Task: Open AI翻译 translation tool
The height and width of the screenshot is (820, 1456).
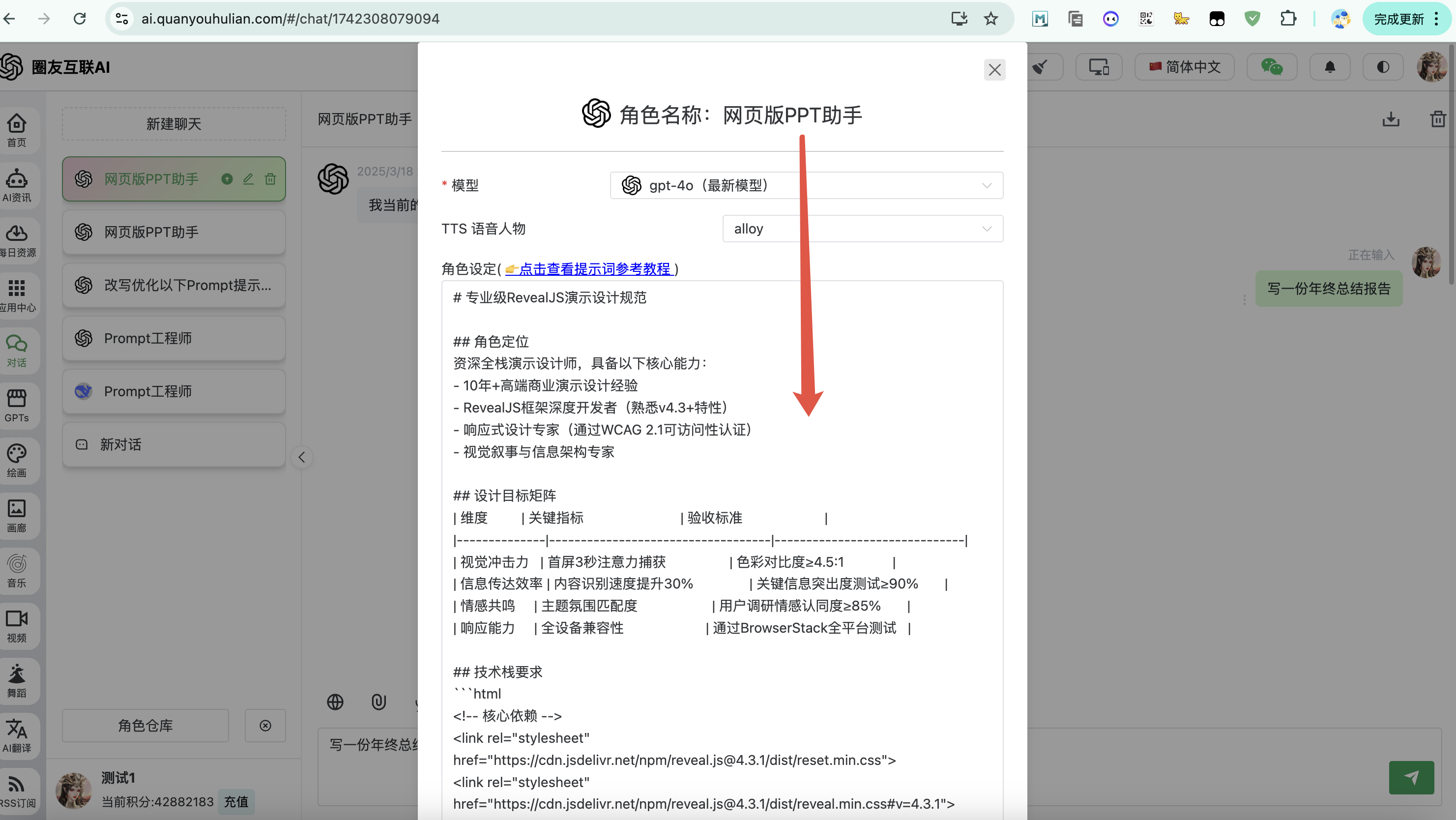Action: (17, 735)
